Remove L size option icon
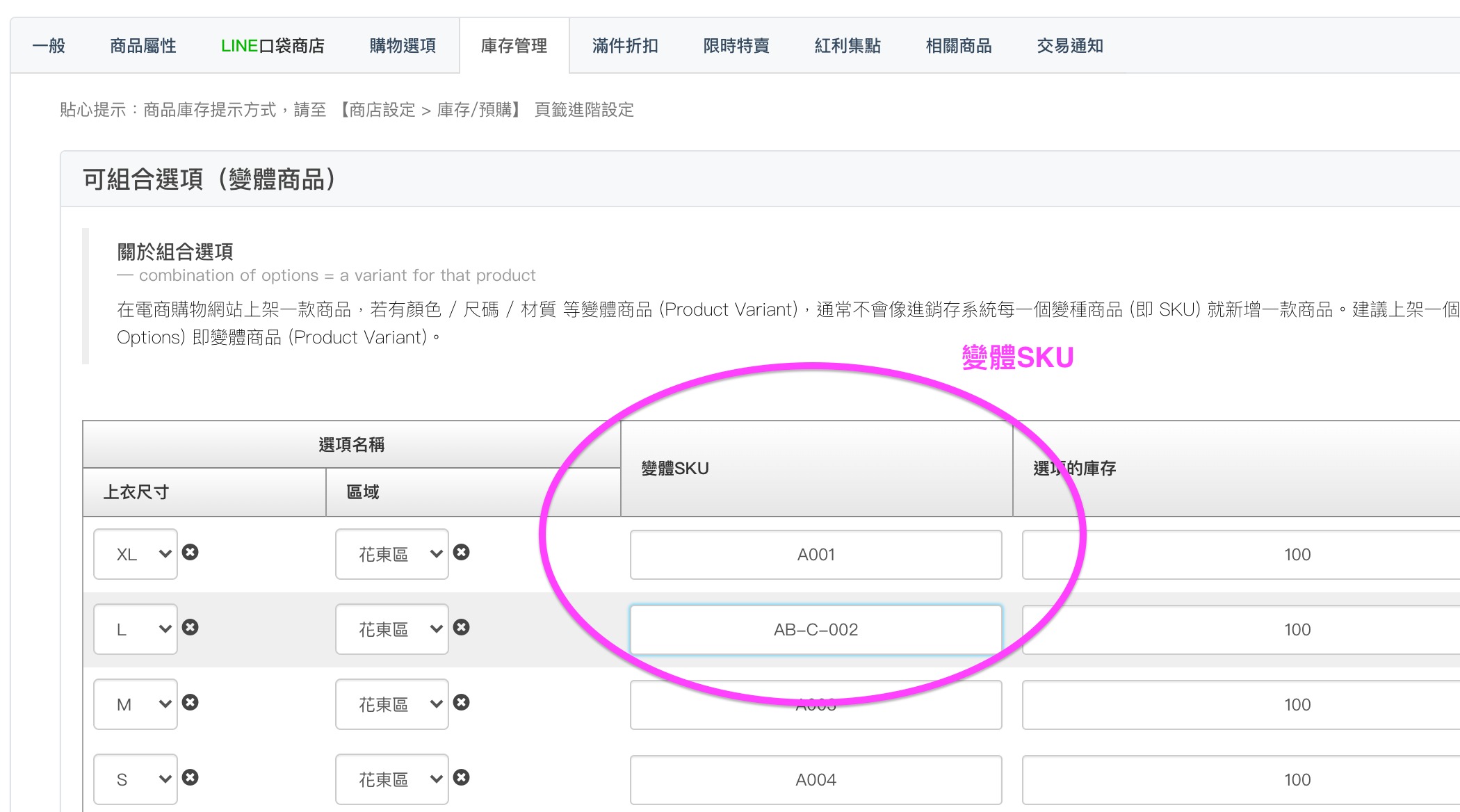1460x812 pixels. (190, 627)
